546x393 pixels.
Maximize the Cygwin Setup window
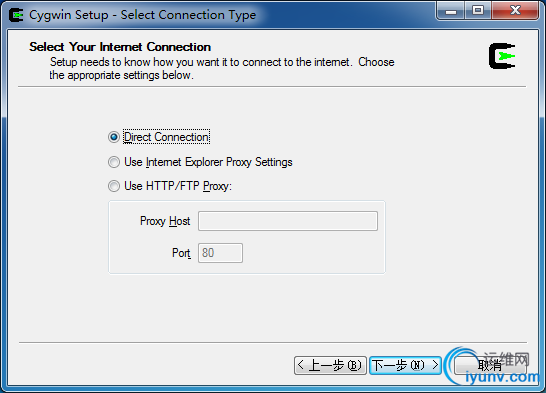[478, 11]
